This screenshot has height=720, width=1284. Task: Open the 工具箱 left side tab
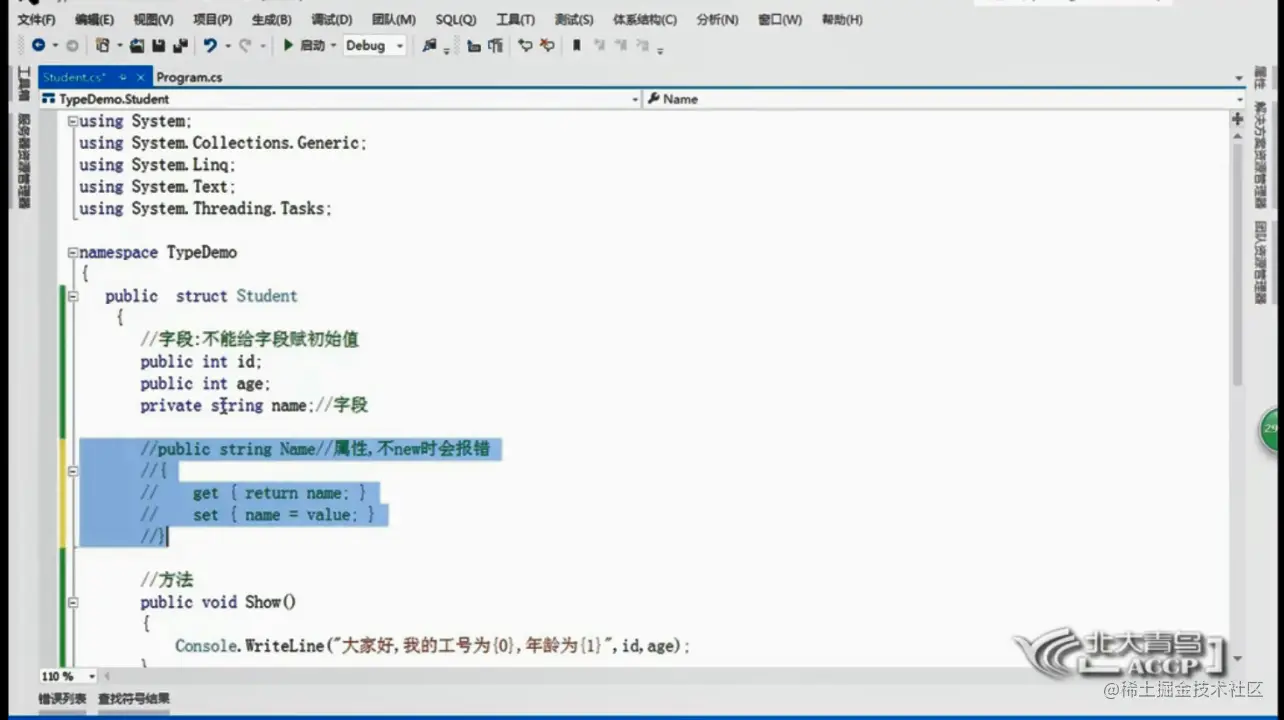coord(23,84)
